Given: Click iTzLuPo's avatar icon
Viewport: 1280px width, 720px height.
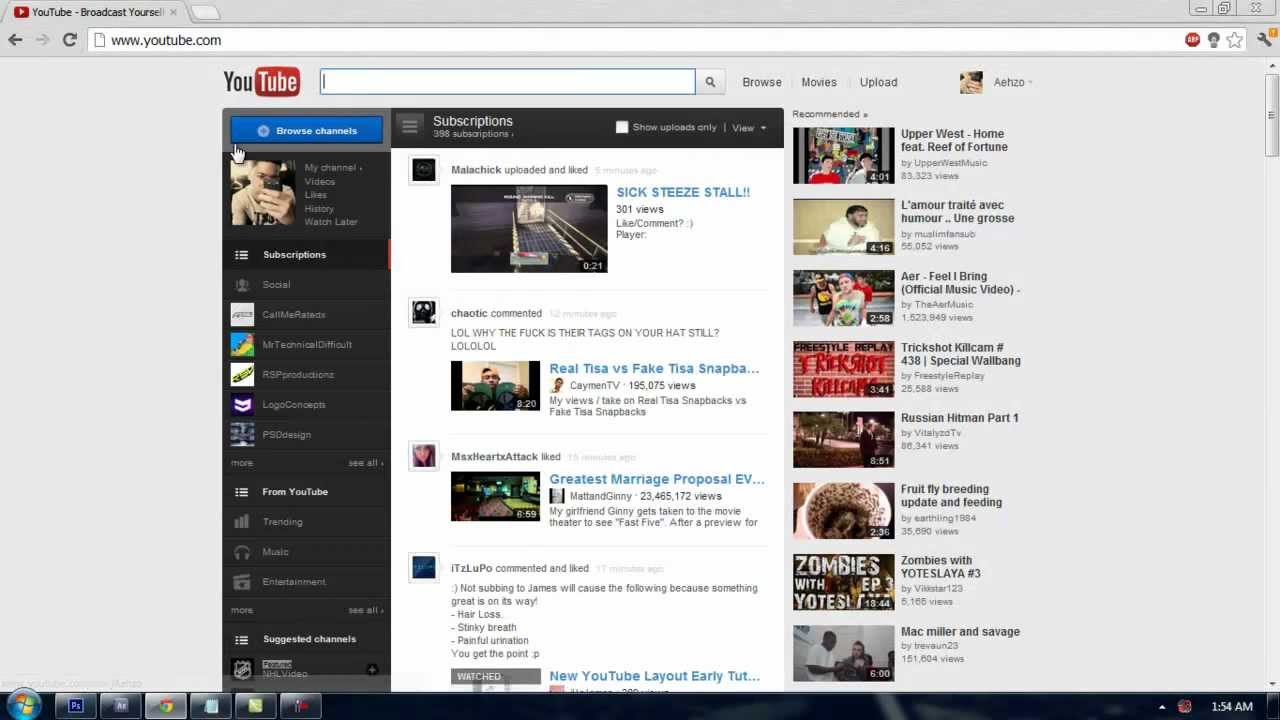Looking at the screenshot, I should click(423, 568).
